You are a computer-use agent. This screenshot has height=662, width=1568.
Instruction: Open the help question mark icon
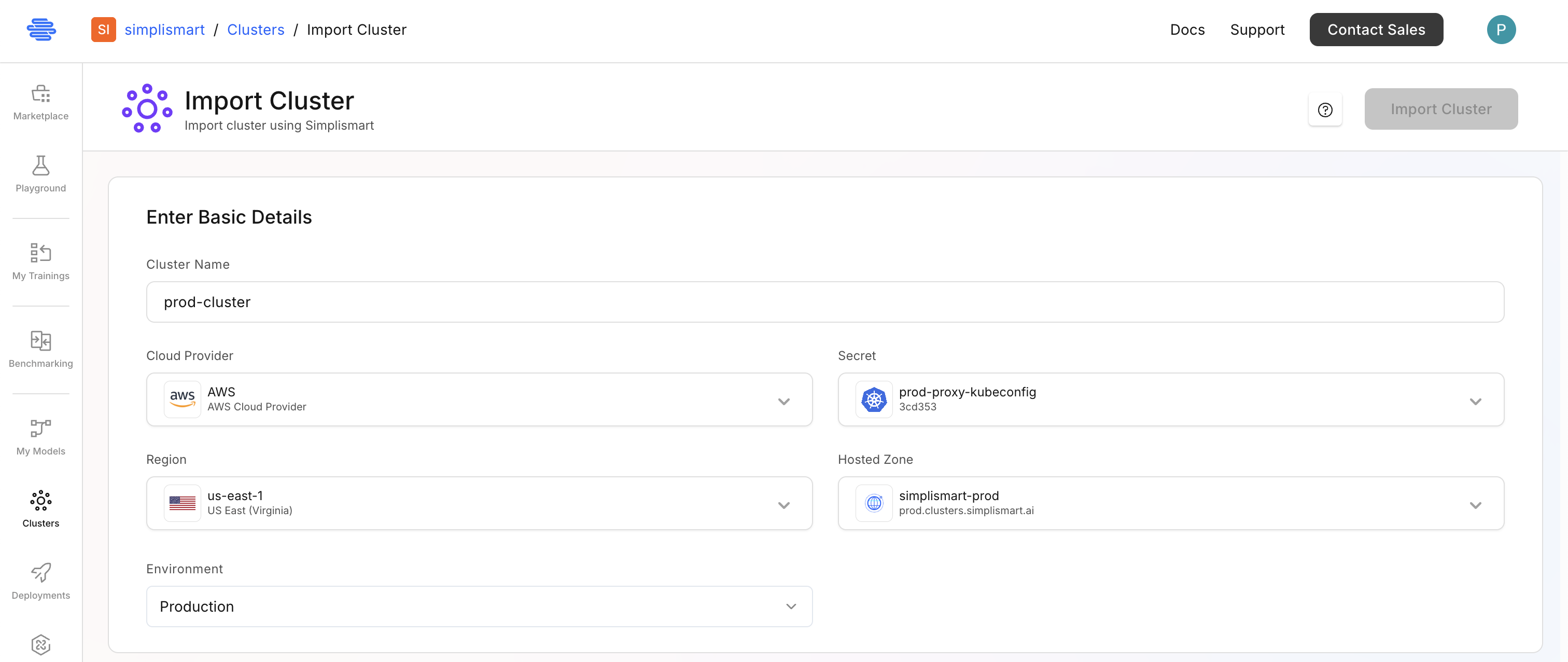[x=1326, y=109]
